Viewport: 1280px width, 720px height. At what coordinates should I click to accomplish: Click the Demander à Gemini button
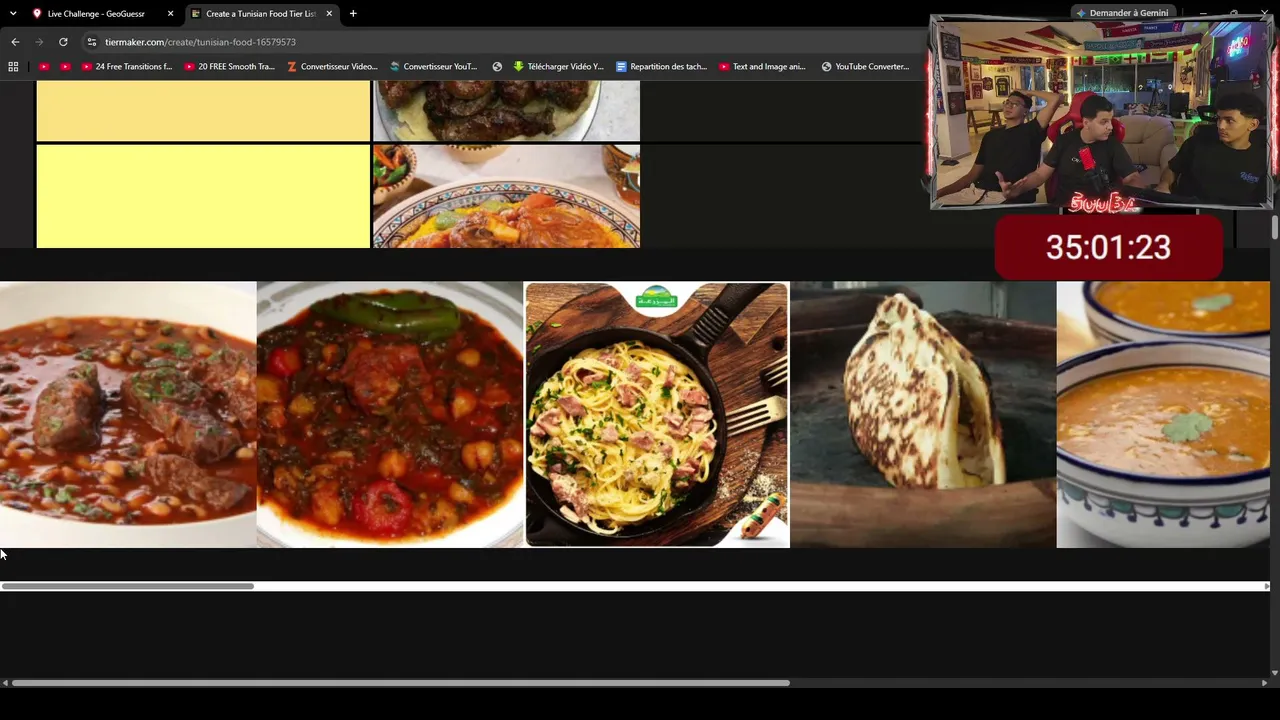pyautogui.click(x=1122, y=13)
